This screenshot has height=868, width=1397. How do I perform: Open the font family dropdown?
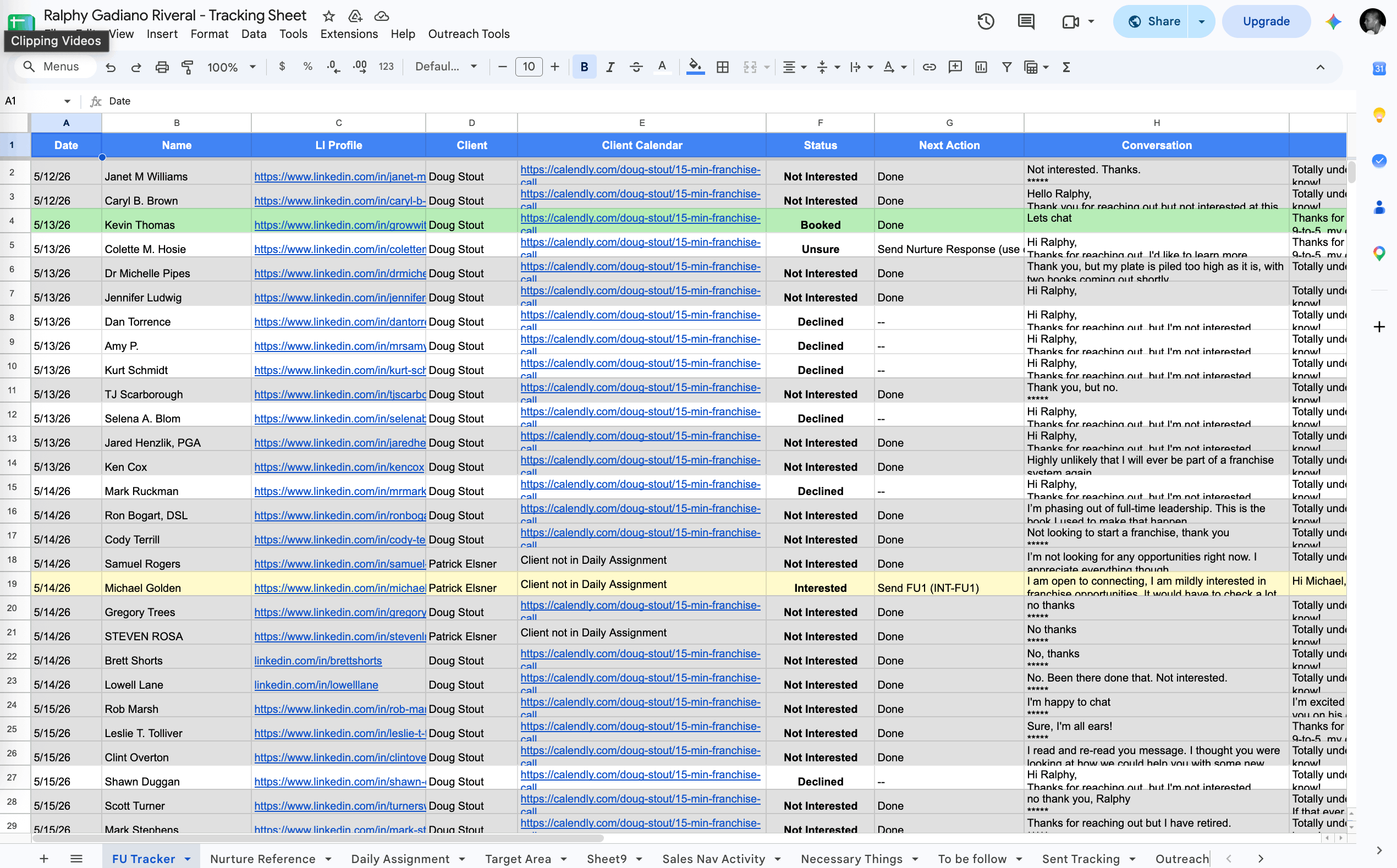[446, 67]
